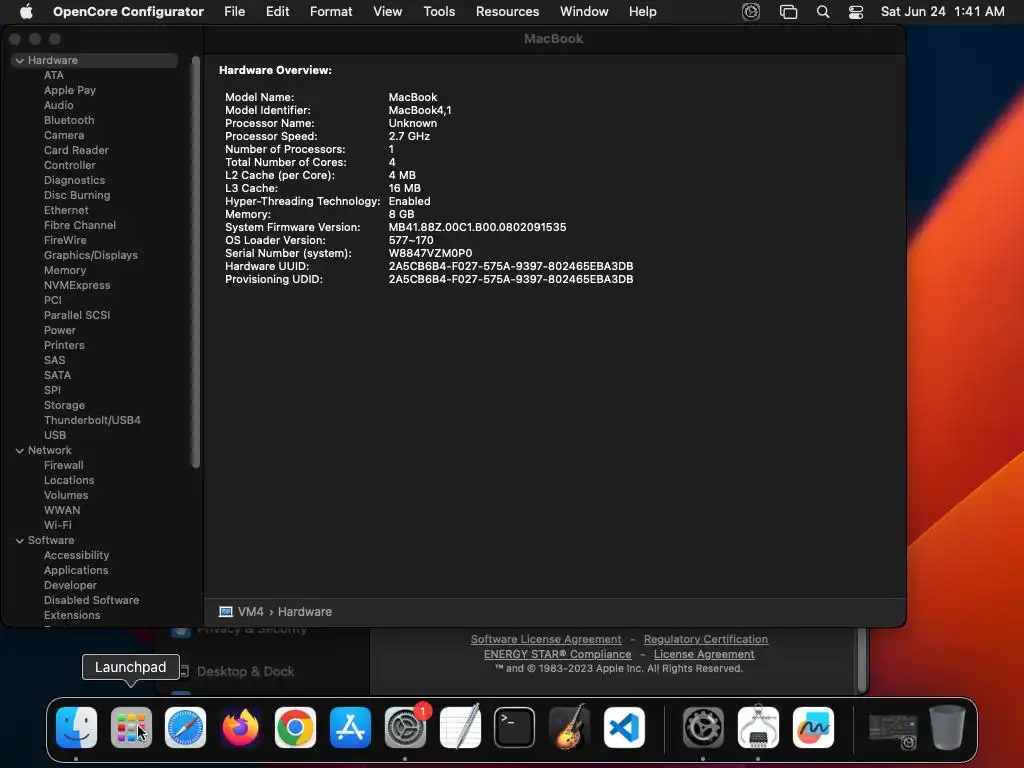Click the License Agreement link

pyautogui.click(x=704, y=654)
